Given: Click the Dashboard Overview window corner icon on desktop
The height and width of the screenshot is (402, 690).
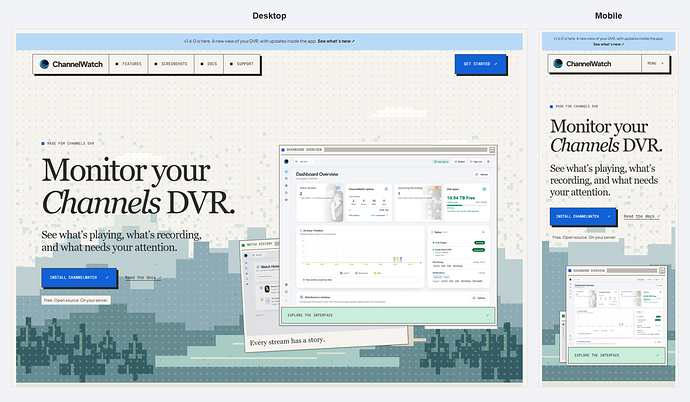Looking at the screenshot, I should tap(492, 150).
